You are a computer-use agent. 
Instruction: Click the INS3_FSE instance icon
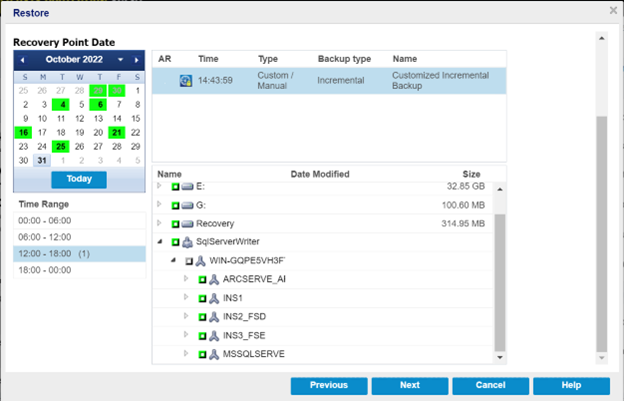tap(214, 335)
